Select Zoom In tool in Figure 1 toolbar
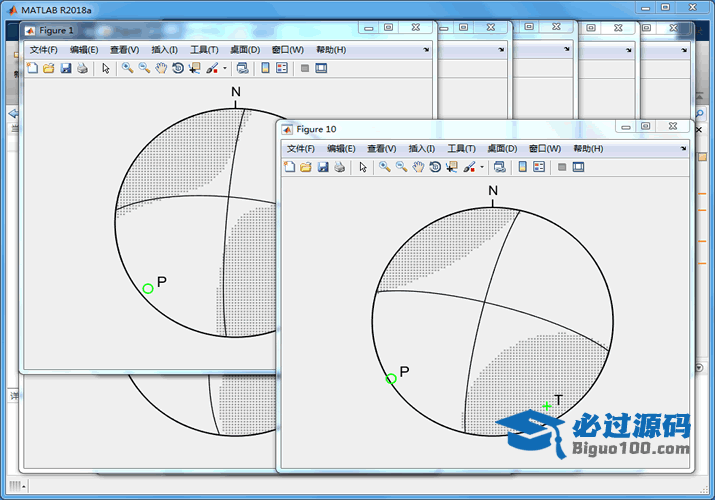The width and height of the screenshot is (715, 500). point(128,68)
